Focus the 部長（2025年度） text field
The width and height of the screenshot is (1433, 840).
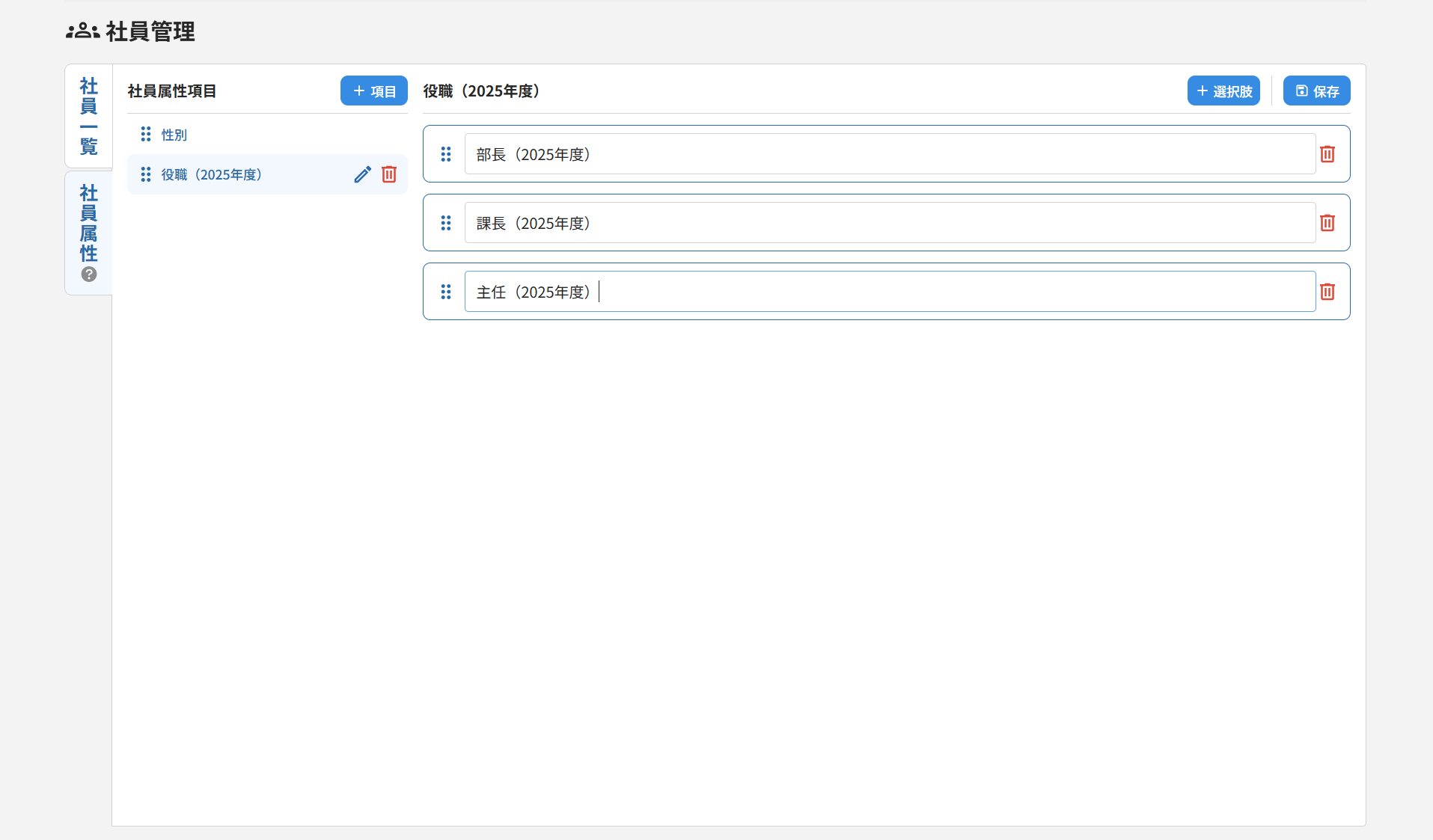(889, 154)
